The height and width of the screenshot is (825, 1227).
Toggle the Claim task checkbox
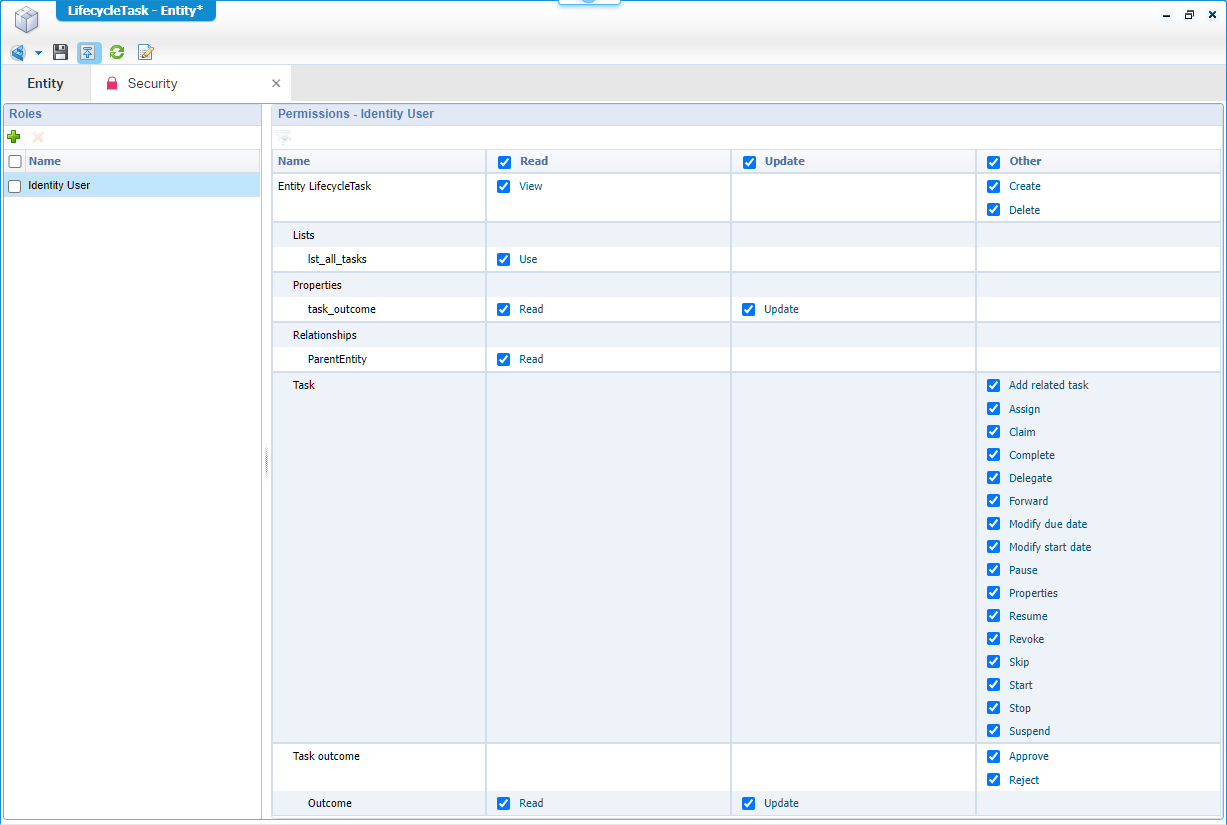coord(993,432)
